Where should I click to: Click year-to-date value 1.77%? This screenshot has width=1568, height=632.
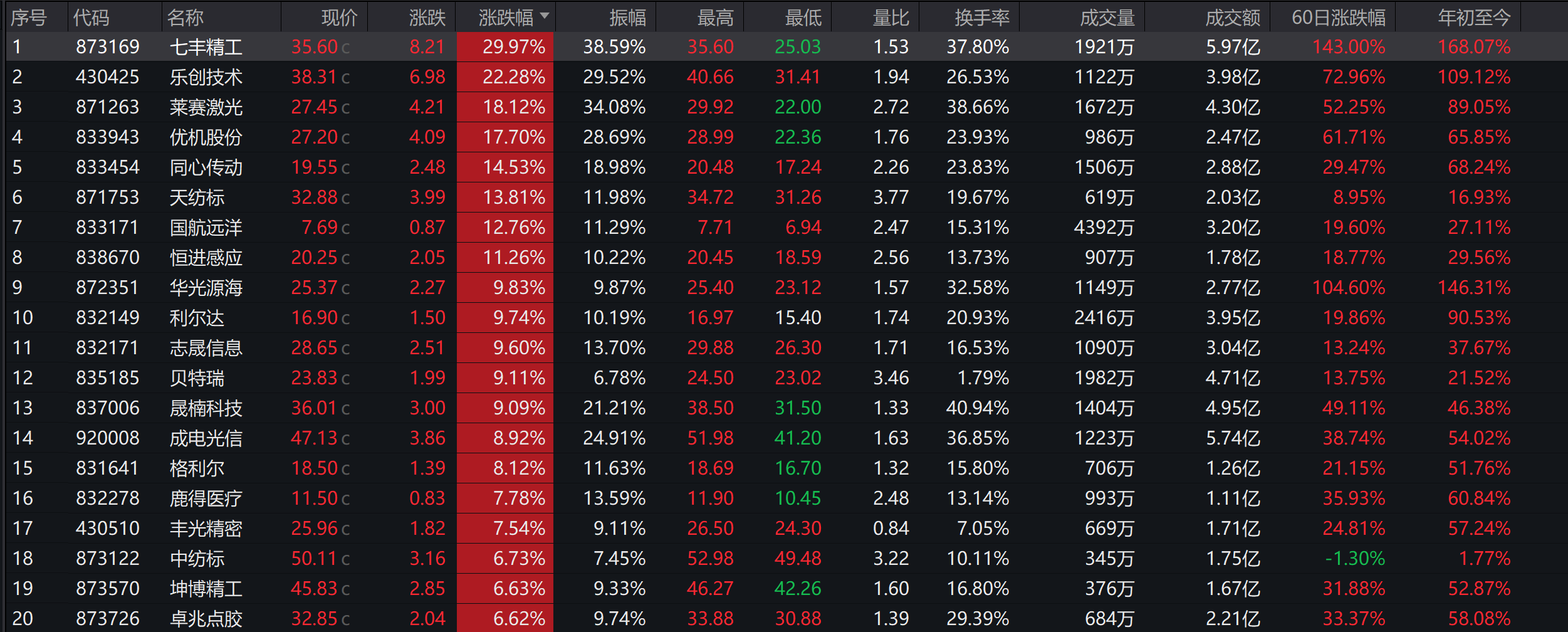(x=1485, y=559)
